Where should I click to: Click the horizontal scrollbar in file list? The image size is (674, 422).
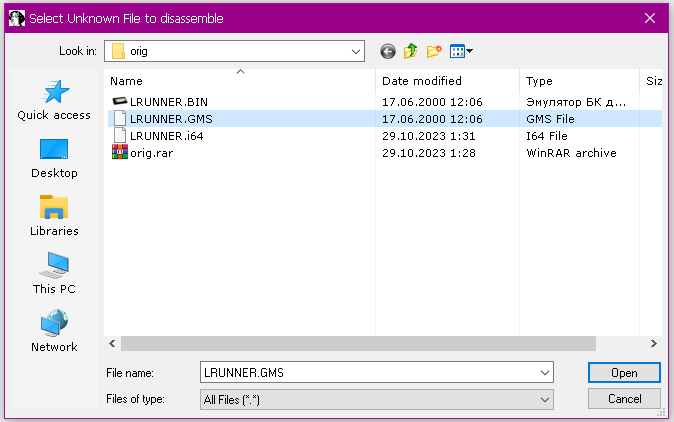pyautogui.click(x=360, y=343)
